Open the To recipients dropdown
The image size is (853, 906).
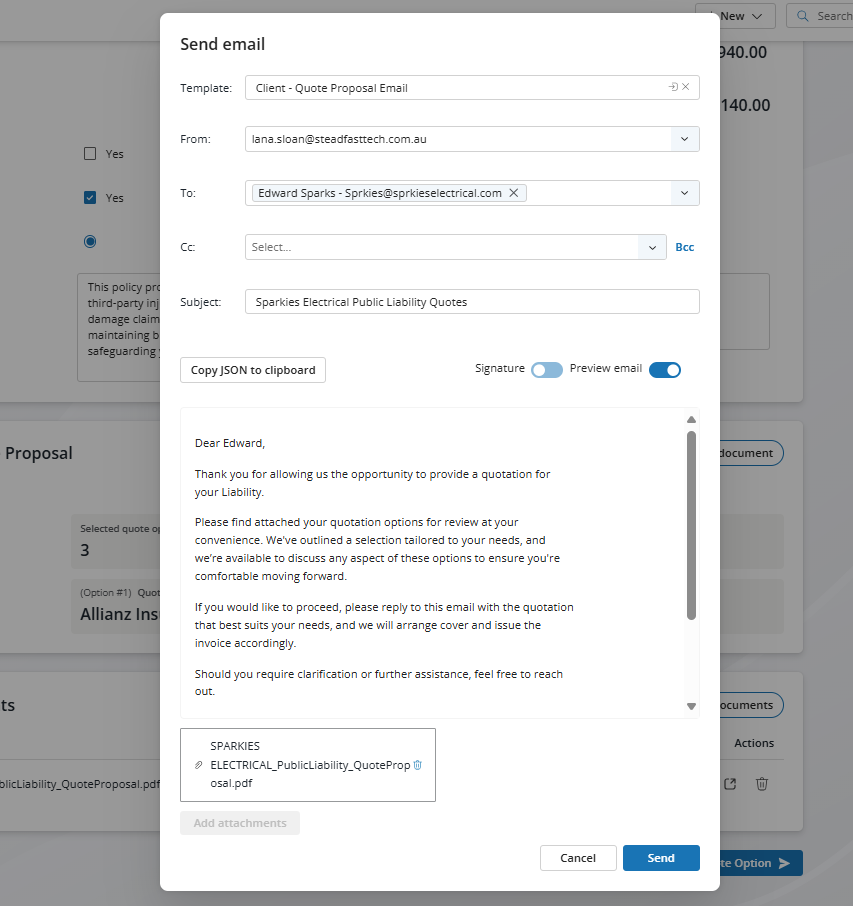click(x=684, y=193)
